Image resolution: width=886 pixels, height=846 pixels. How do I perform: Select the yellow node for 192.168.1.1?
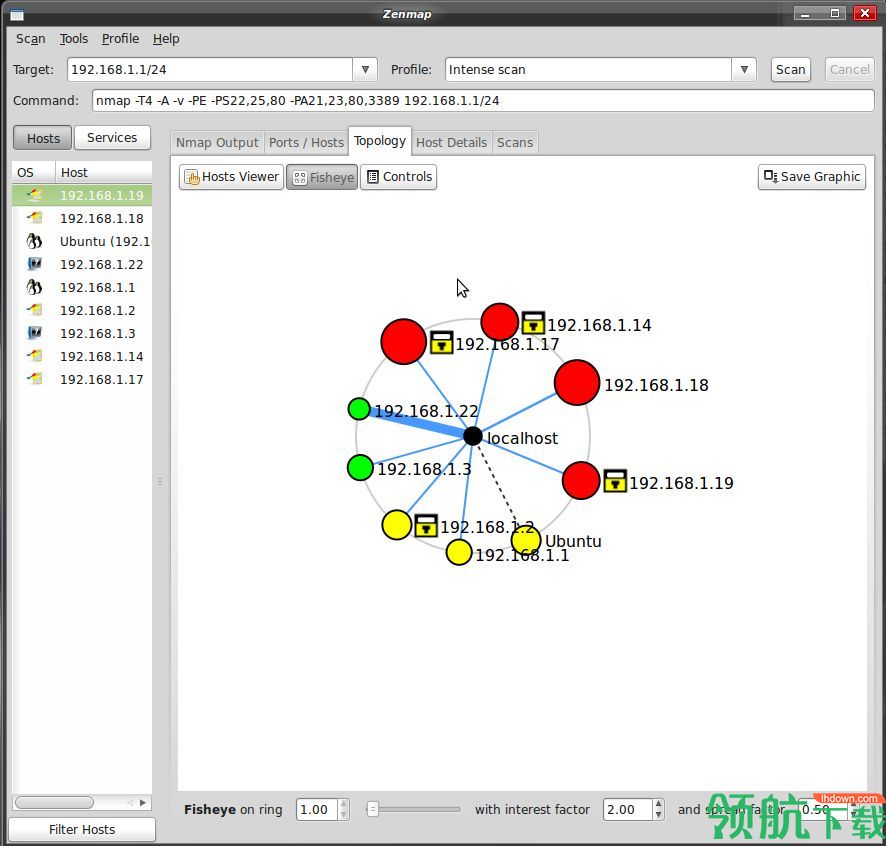[x=459, y=552]
